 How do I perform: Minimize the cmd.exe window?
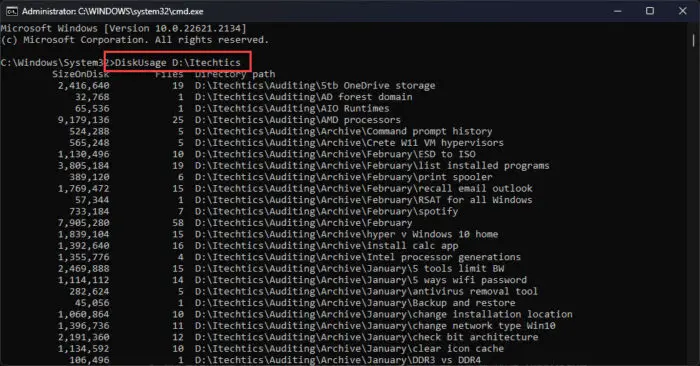coord(617,11)
